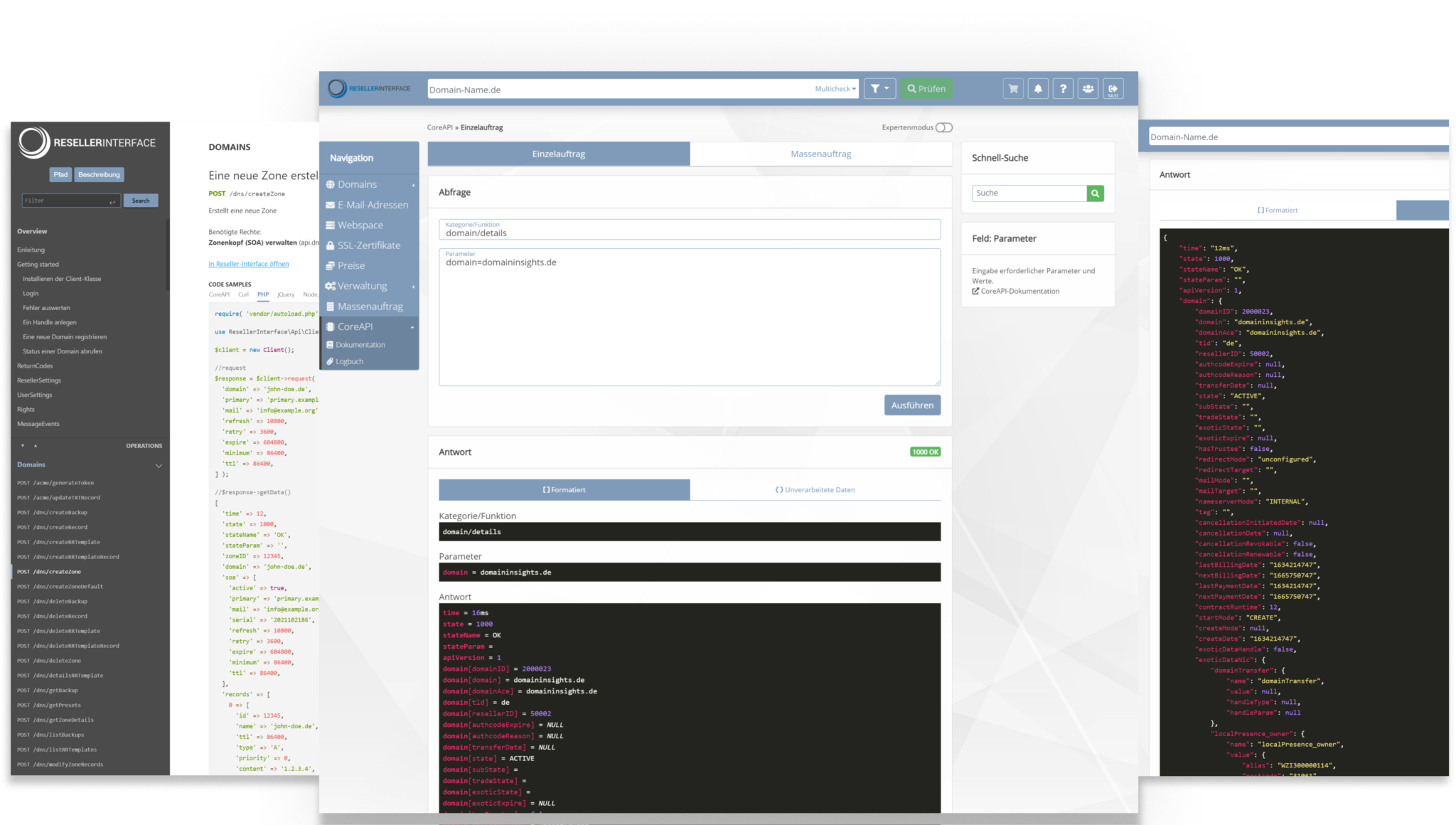The image size is (1456, 825).
Task: Open the shopping cart icon in header
Action: click(1013, 89)
